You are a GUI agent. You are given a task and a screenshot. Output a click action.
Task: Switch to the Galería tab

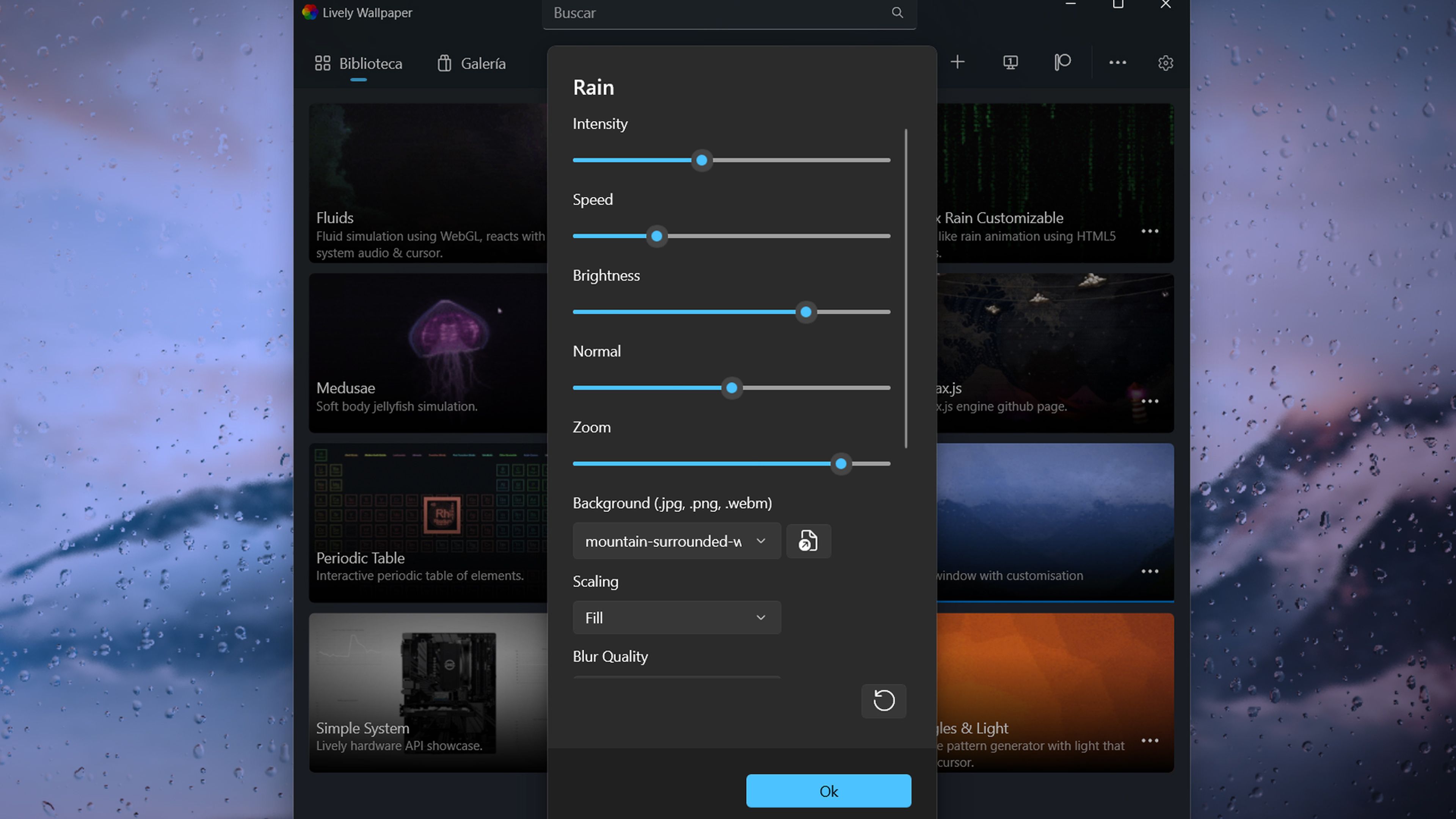(x=471, y=63)
